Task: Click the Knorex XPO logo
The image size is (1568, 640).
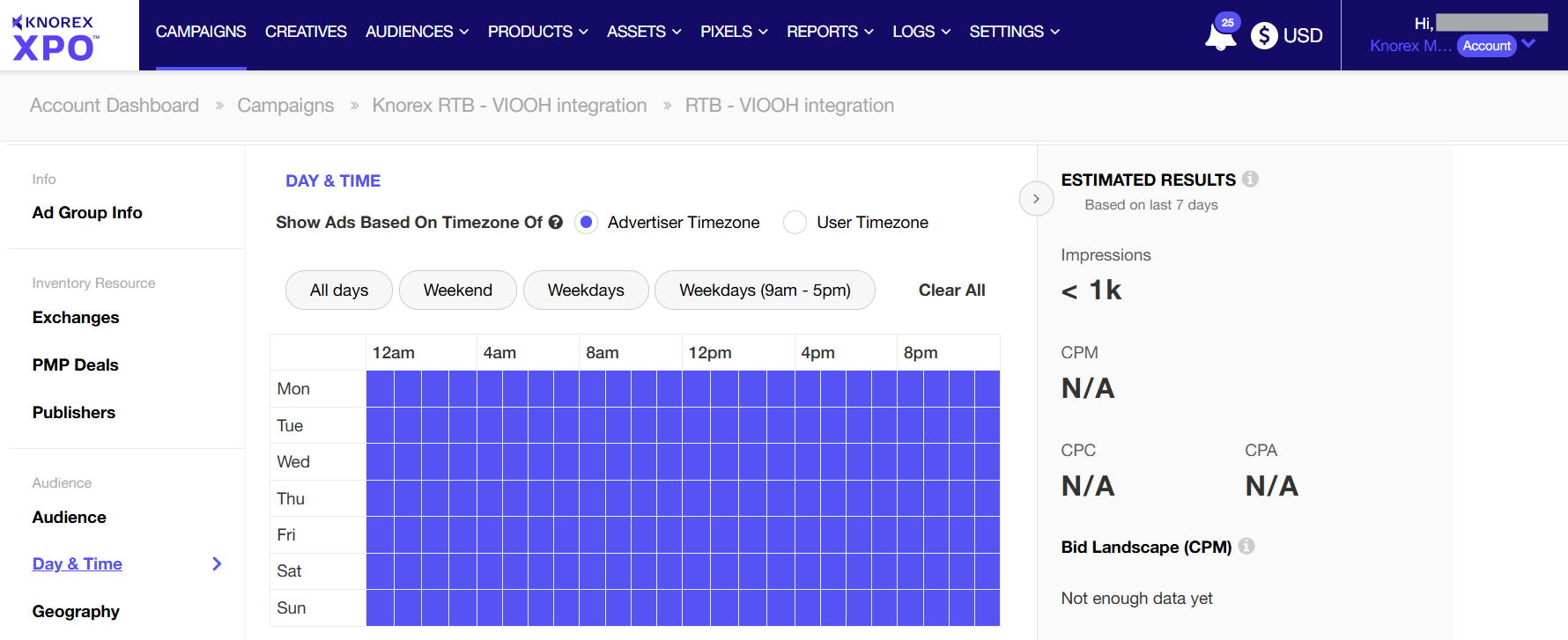Action: [x=56, y=38]
